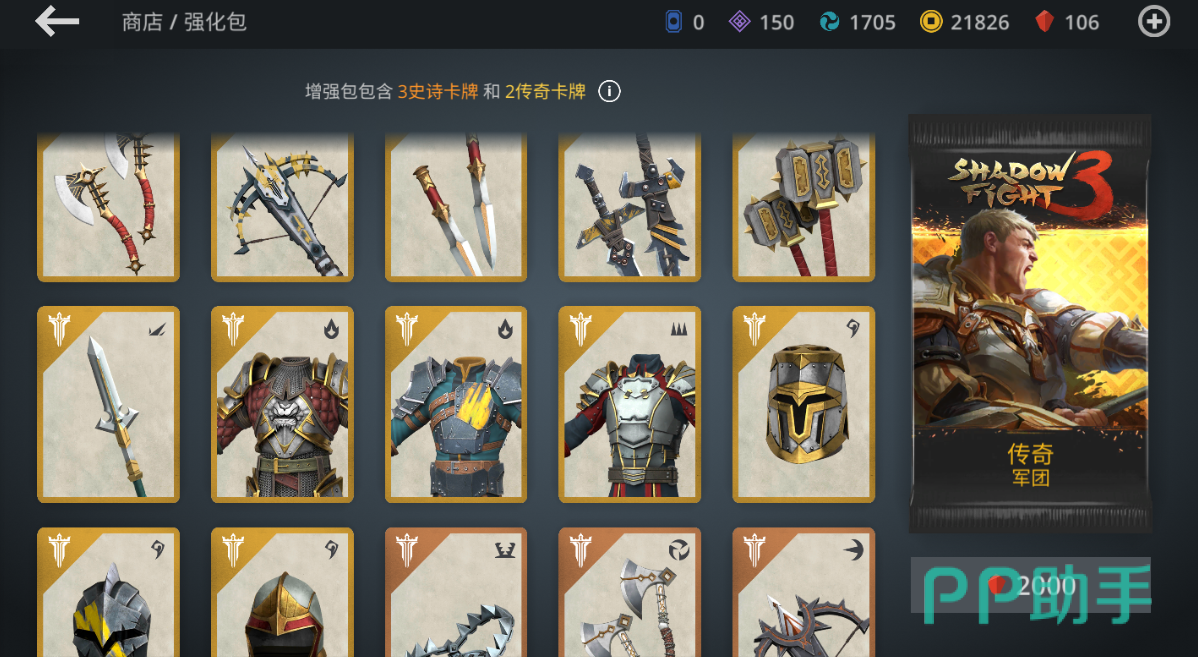Select the teal armor with flame emblem
Image resolution: width=1198 pixels, height=657 pixels.
(456, 404)
